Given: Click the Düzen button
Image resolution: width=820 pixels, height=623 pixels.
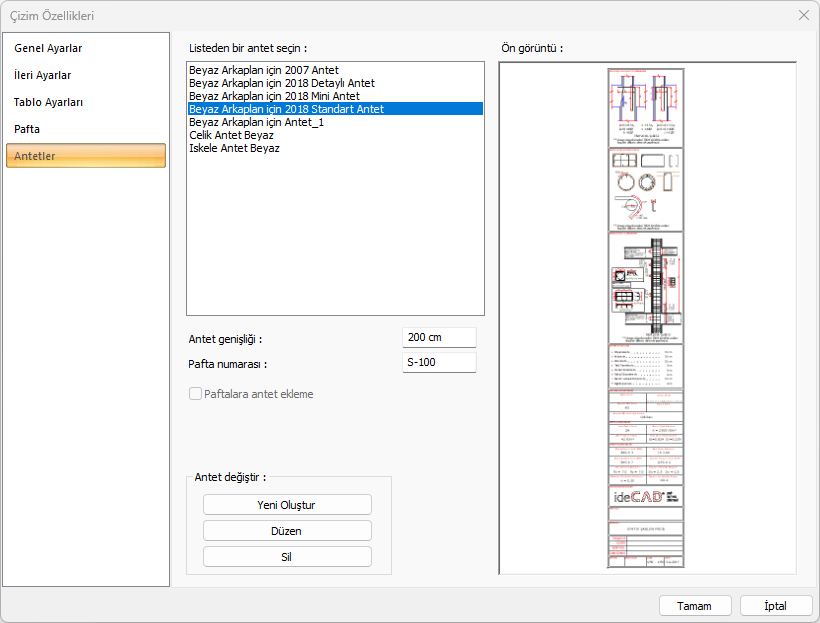Looking at the screenshot, I should pyautogui.click(x=287, y=531).
